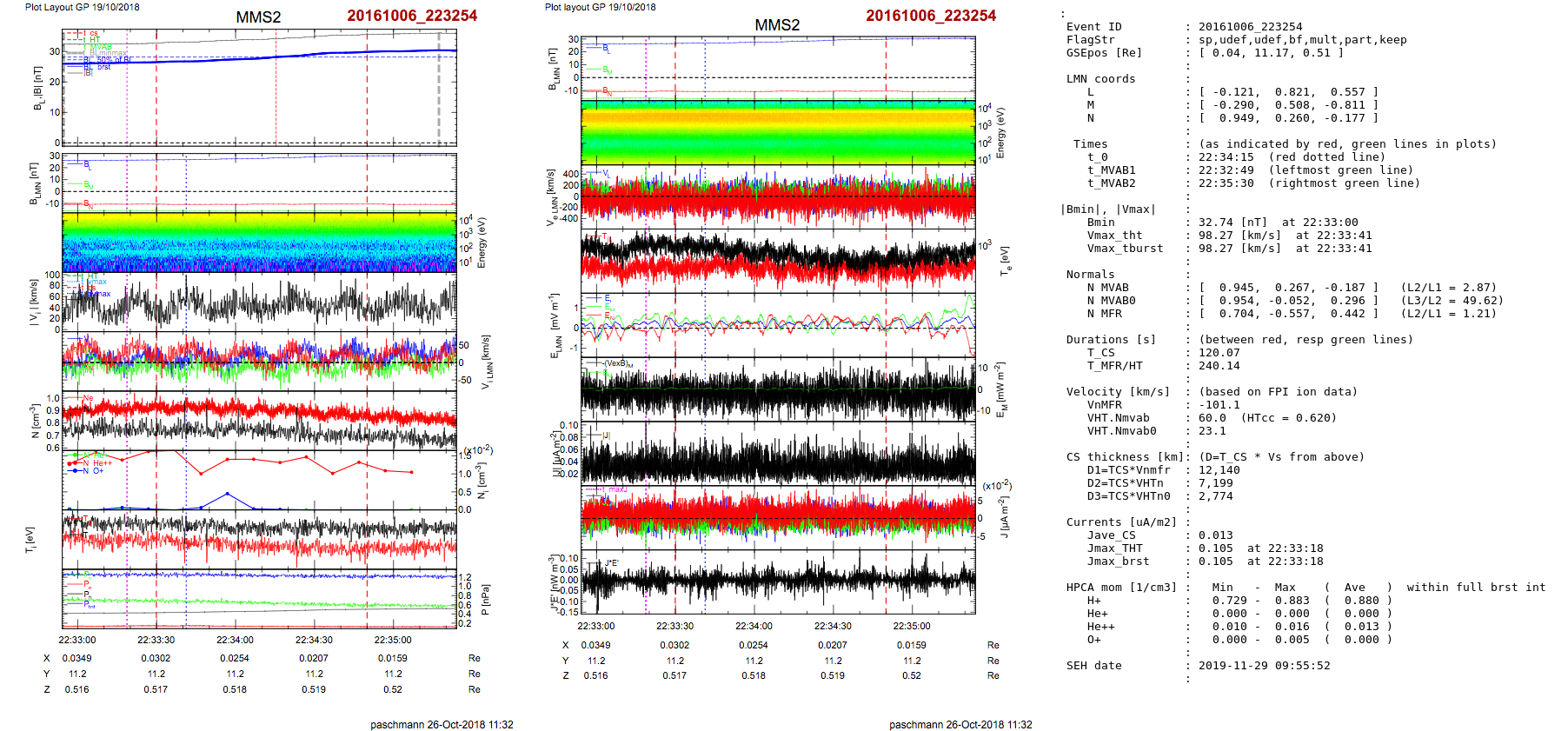Click the MMS2 title above the left plot
1568x731 pixels.
(258, 17)
